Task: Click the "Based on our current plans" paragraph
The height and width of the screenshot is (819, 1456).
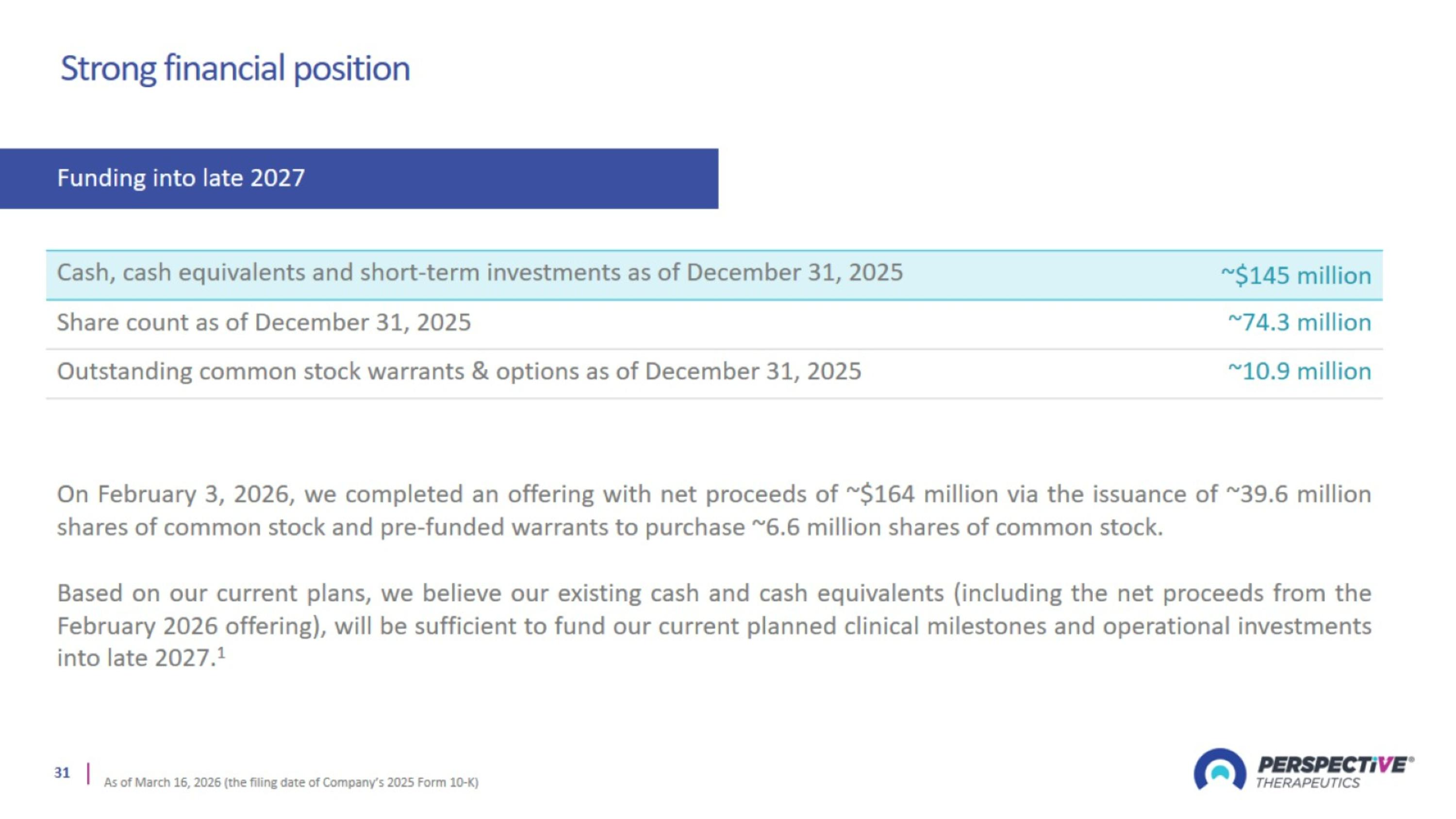Action: pos(713,625)
